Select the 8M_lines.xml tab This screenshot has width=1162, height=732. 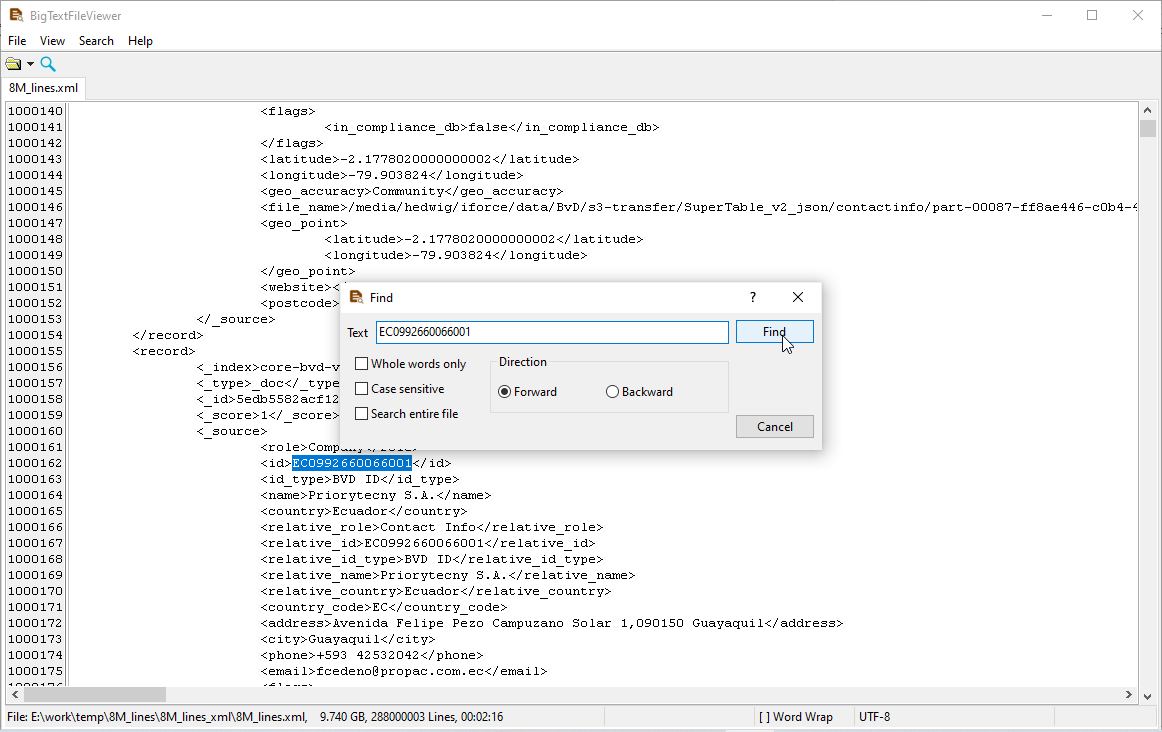(x=43, y=87)
